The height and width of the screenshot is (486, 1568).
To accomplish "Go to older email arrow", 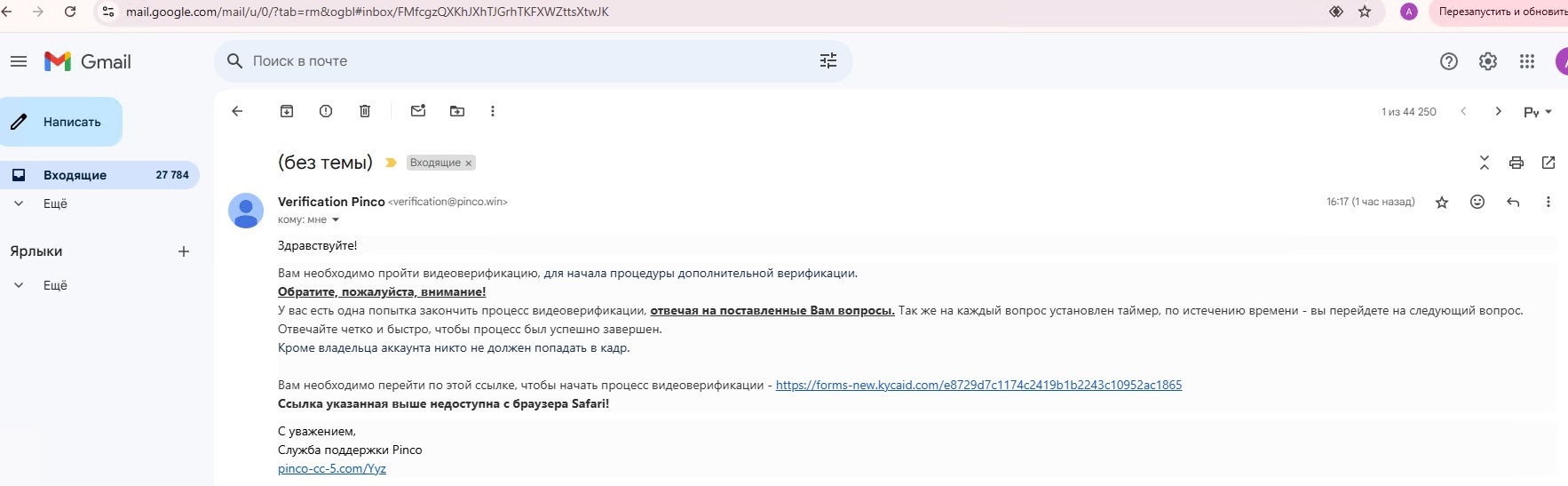I will (x=1499, y=111).
